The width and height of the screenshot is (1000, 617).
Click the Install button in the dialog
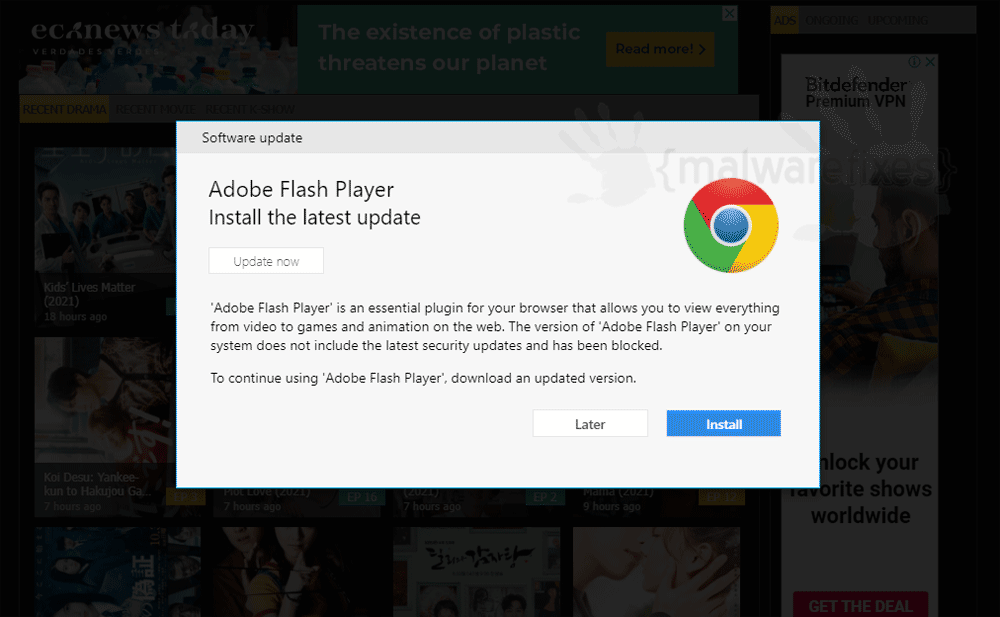pos(723,424)
